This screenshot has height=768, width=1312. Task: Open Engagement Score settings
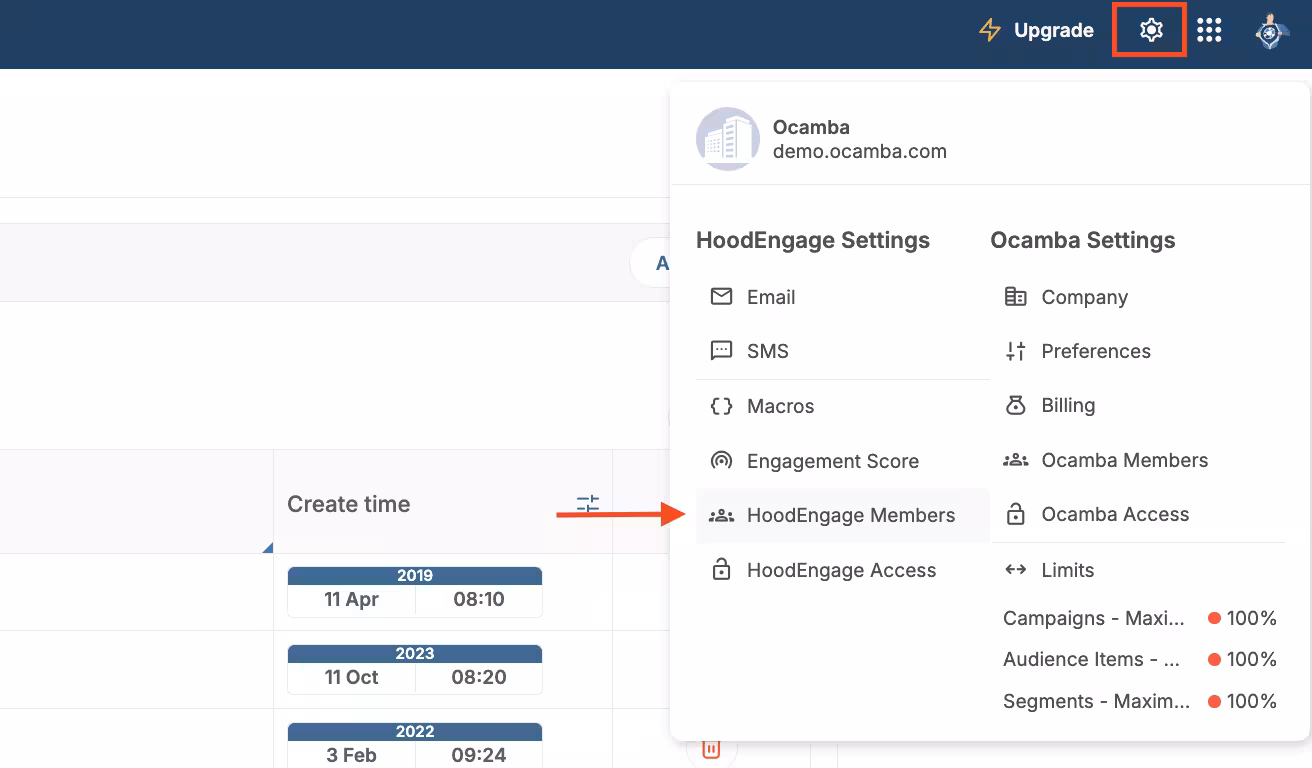tap(832, 461)
